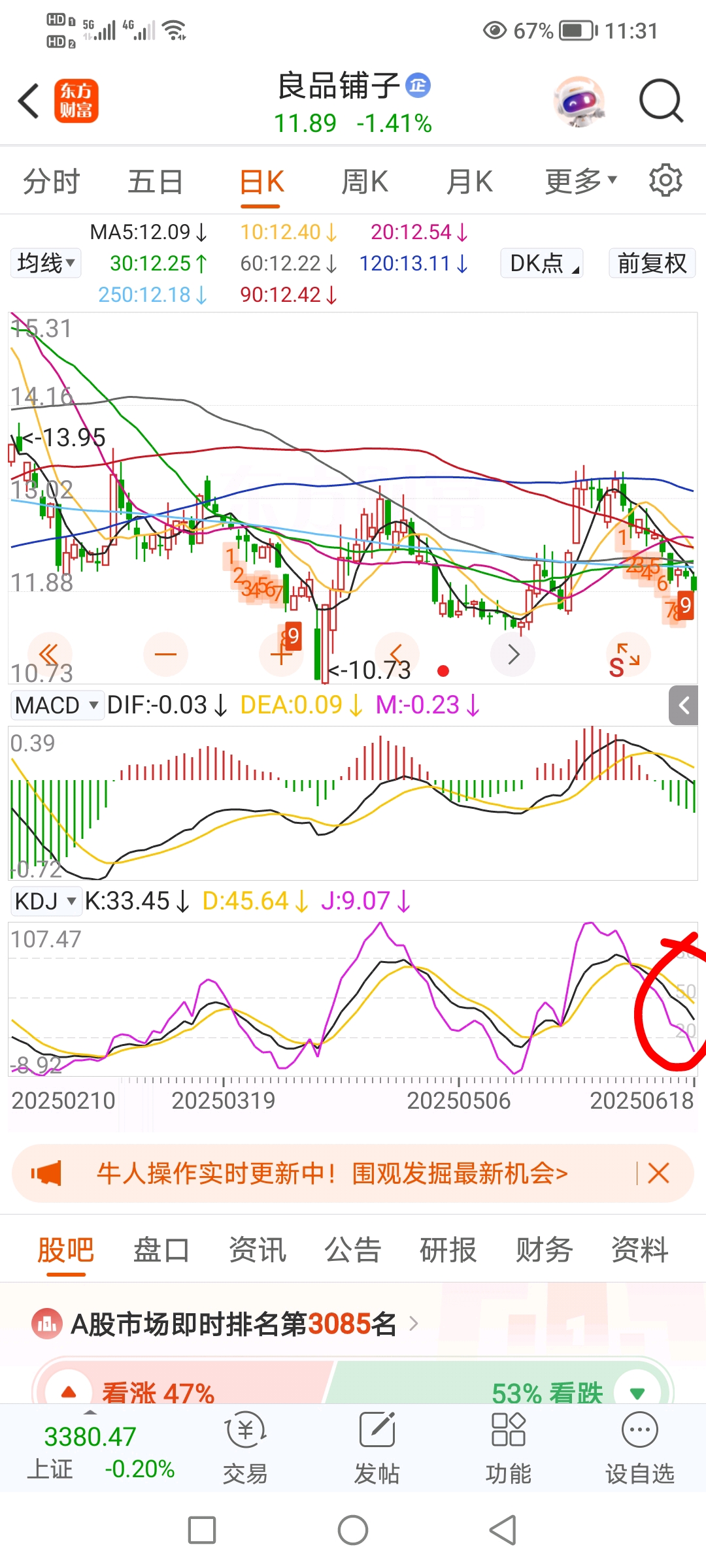706x1568 pixels.
Task: Expand the 上证 index bar
Action: coord(90,1412)
